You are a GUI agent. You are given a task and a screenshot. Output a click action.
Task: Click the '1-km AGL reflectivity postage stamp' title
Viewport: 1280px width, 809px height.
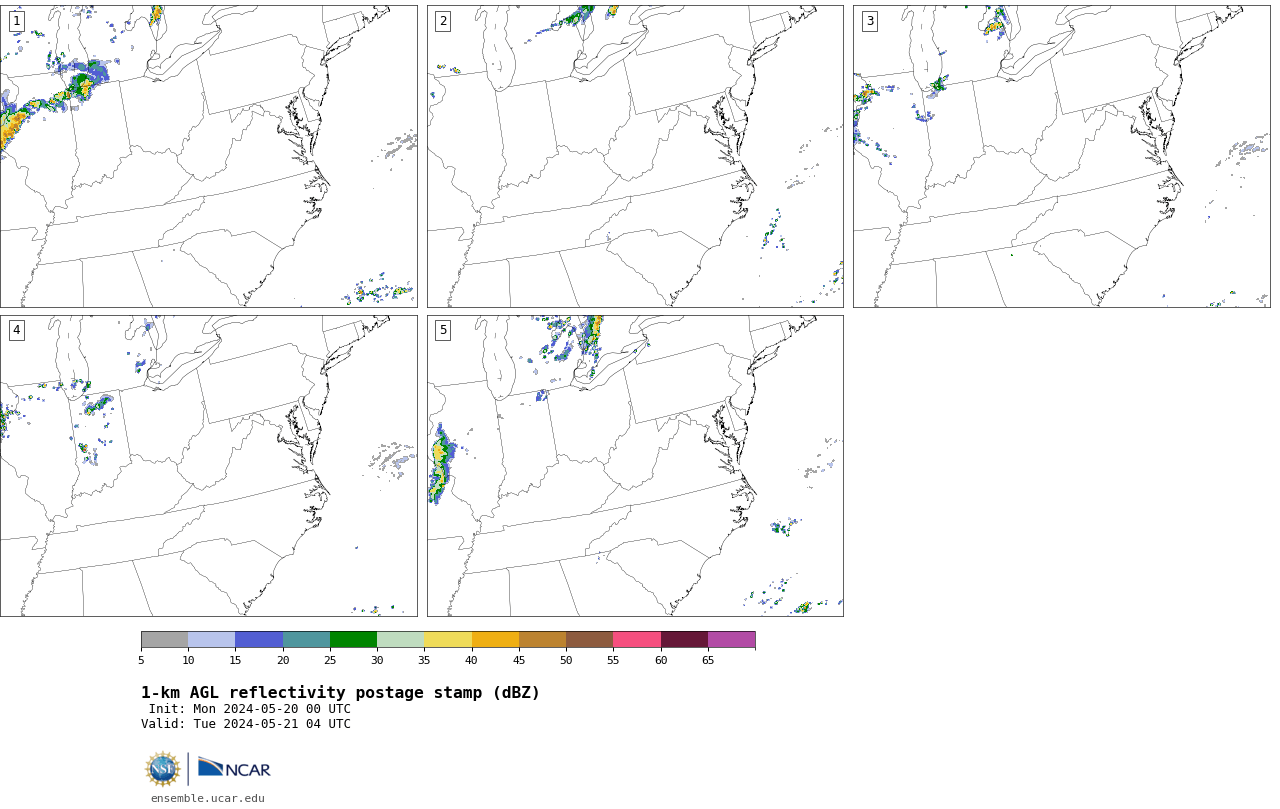tap(340, 693)
